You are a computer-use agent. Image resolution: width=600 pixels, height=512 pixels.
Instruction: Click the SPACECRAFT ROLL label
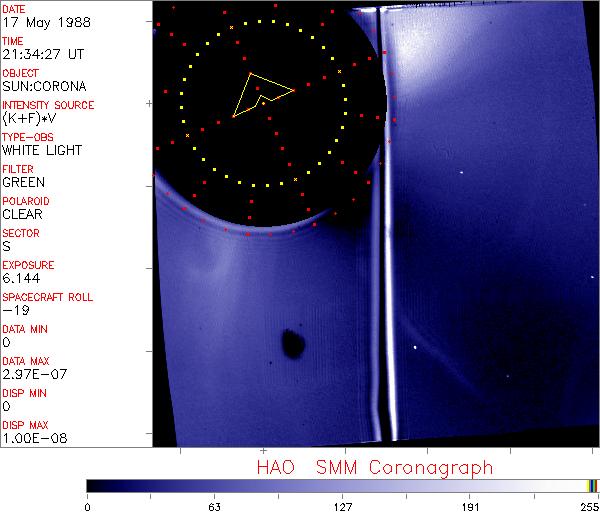click(x=46, y=297)
